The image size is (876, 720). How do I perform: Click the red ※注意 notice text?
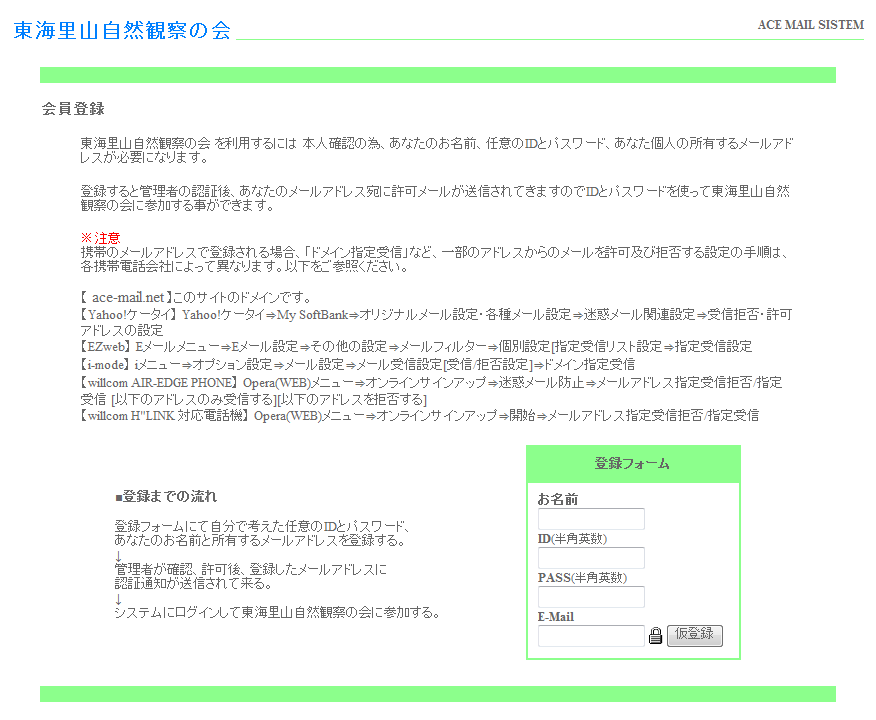(x=100, y=238)
